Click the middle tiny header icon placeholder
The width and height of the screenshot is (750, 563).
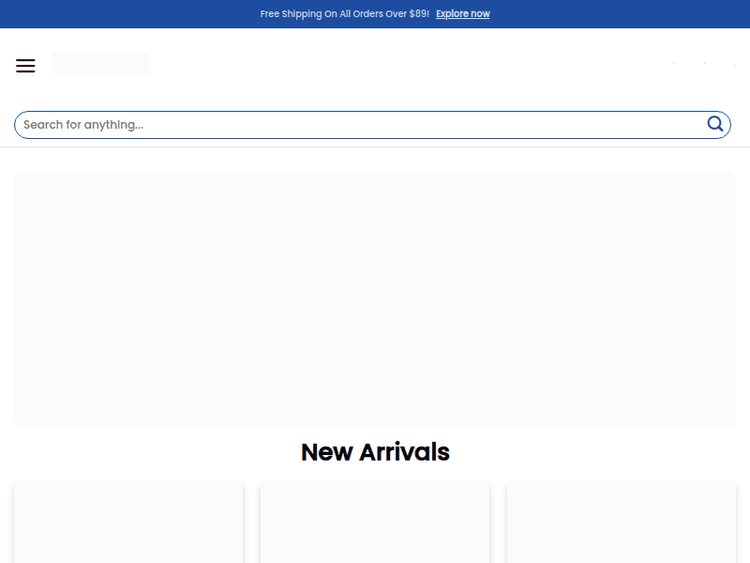[x=705, y=64]
